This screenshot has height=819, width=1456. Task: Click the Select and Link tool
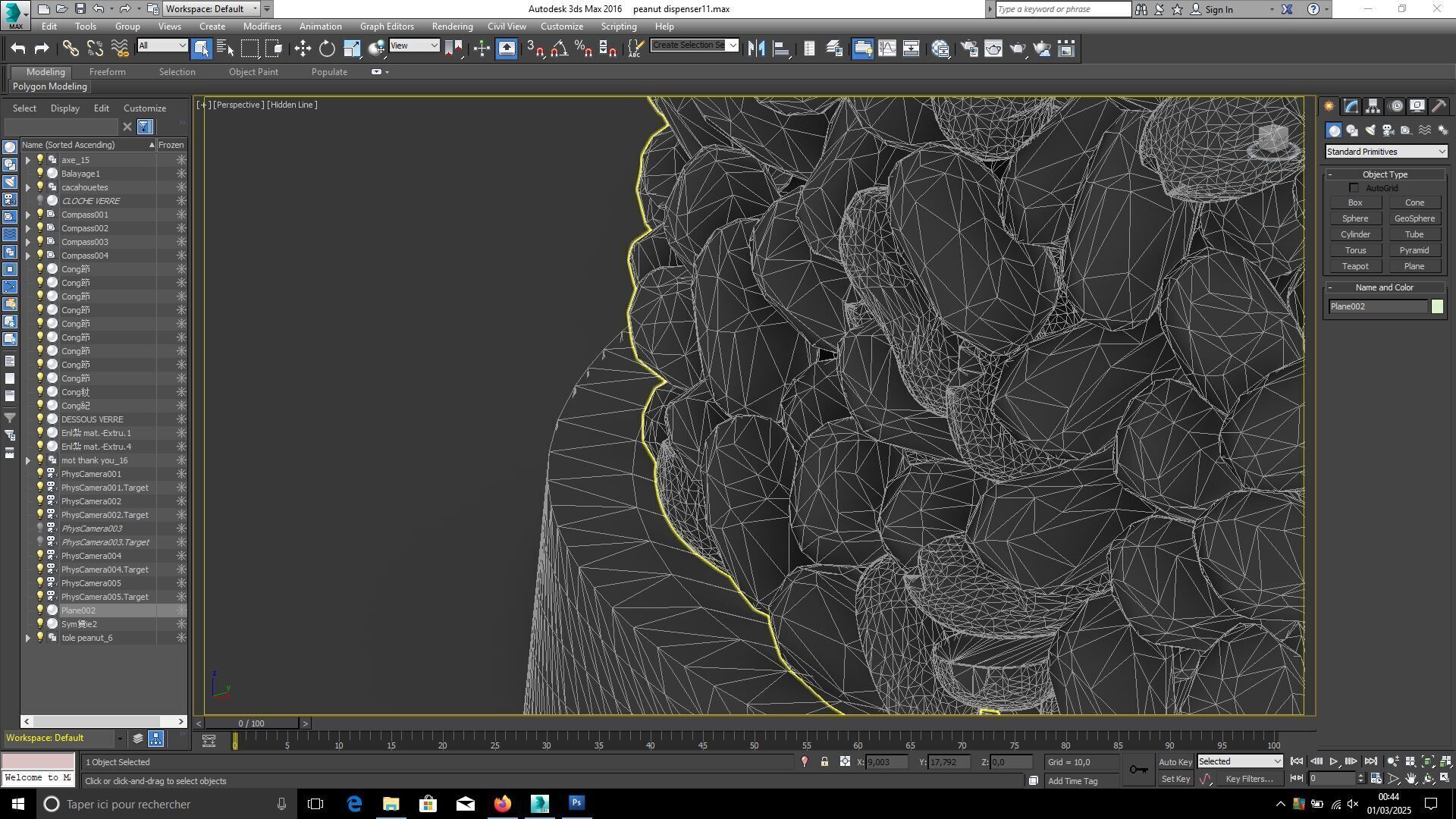[x=70, y=49]
